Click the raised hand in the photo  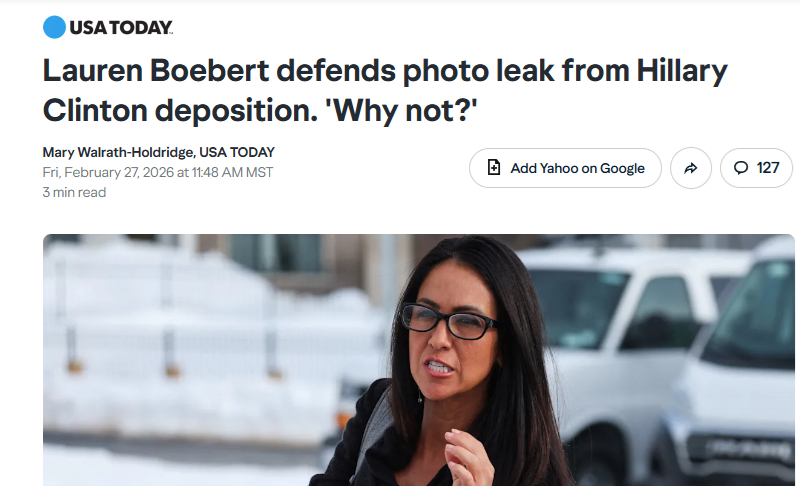(x=467, y=456)
